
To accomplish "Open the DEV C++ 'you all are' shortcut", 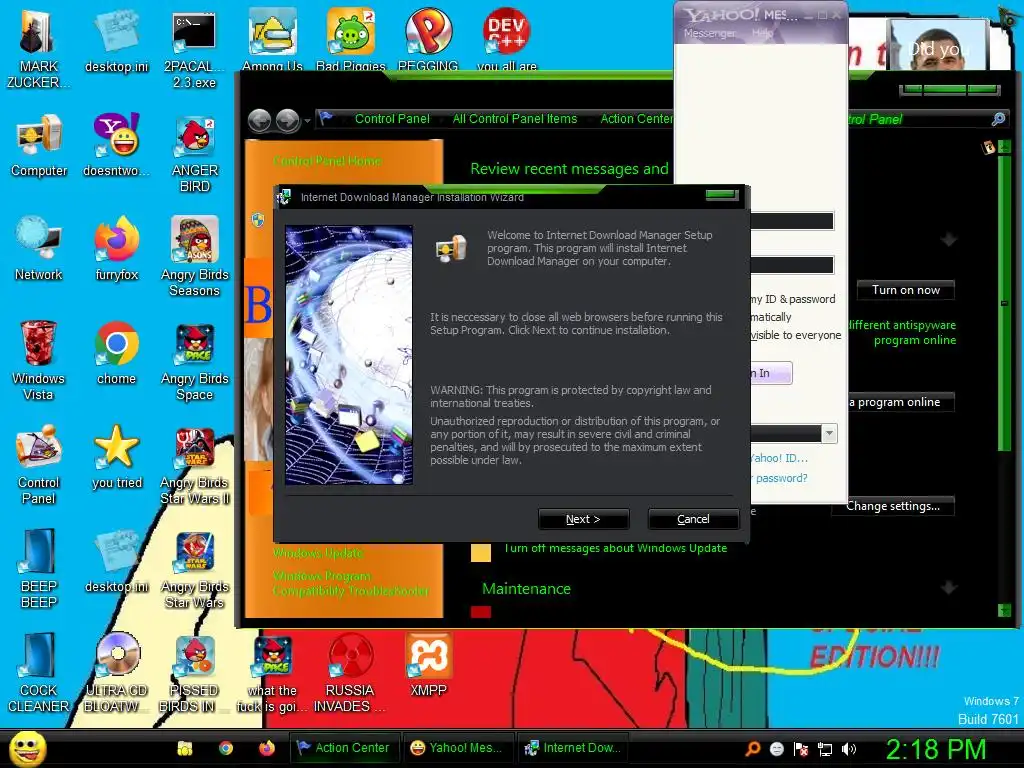I will point(507,39).
